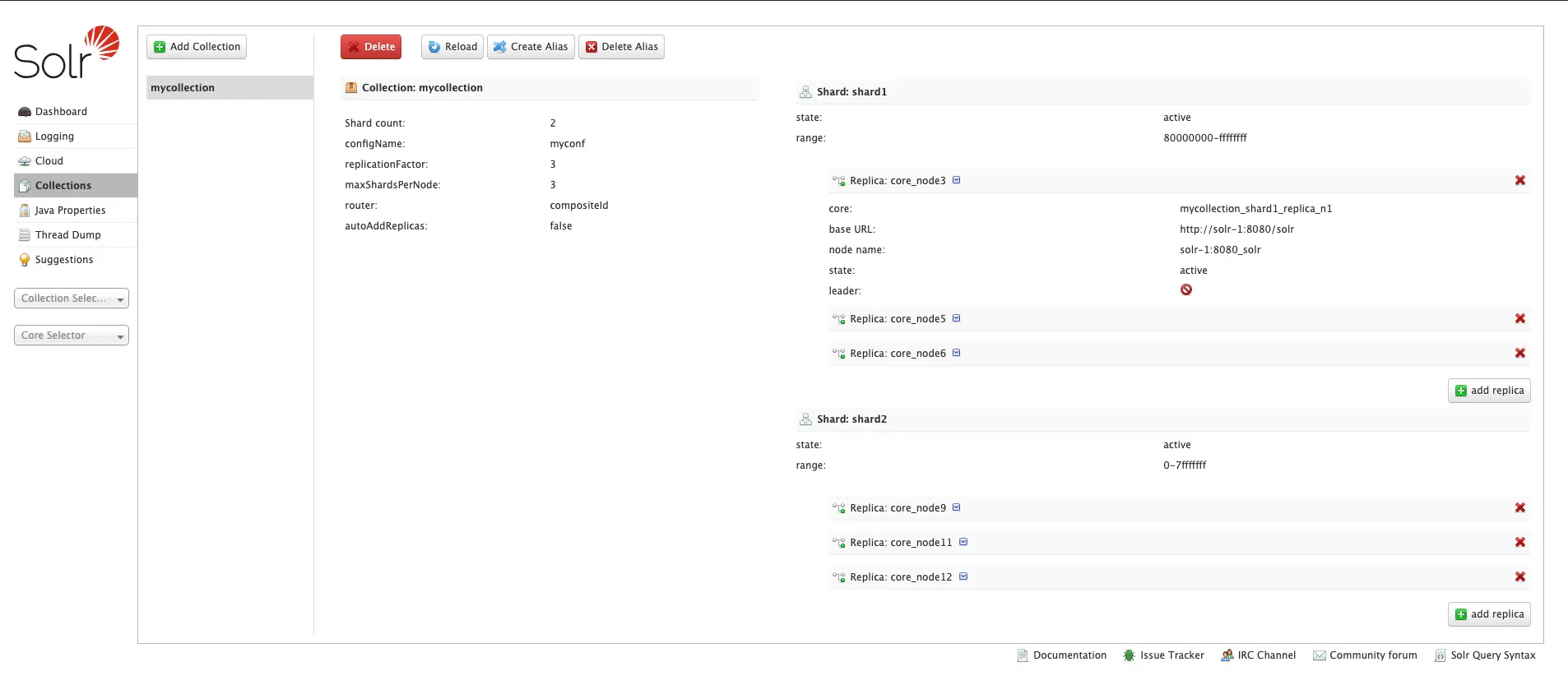The width and height of the screenshot is (1568, 699).
Task: Click red X beside replica core_node12
Action: coord(1520,577)
